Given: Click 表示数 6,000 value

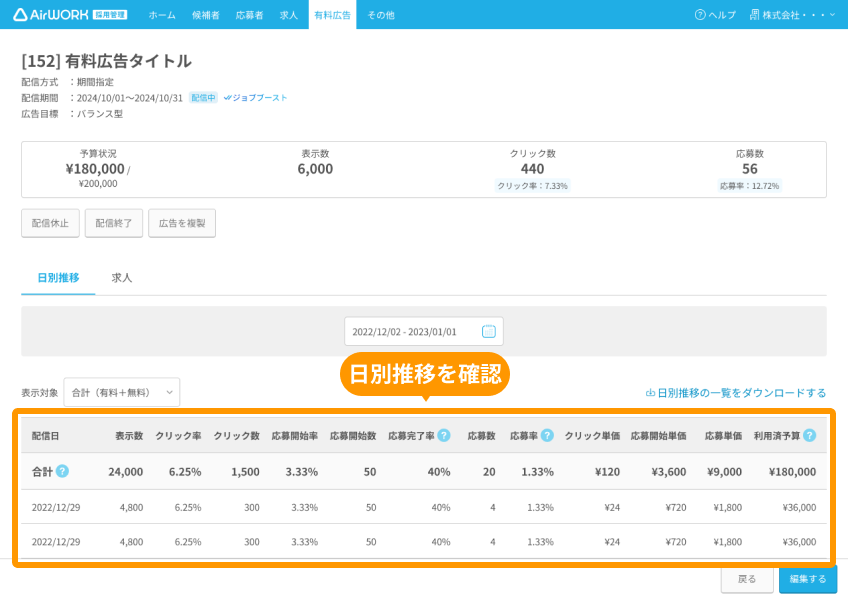Looking at the screenshot, I should click(315, 169).
